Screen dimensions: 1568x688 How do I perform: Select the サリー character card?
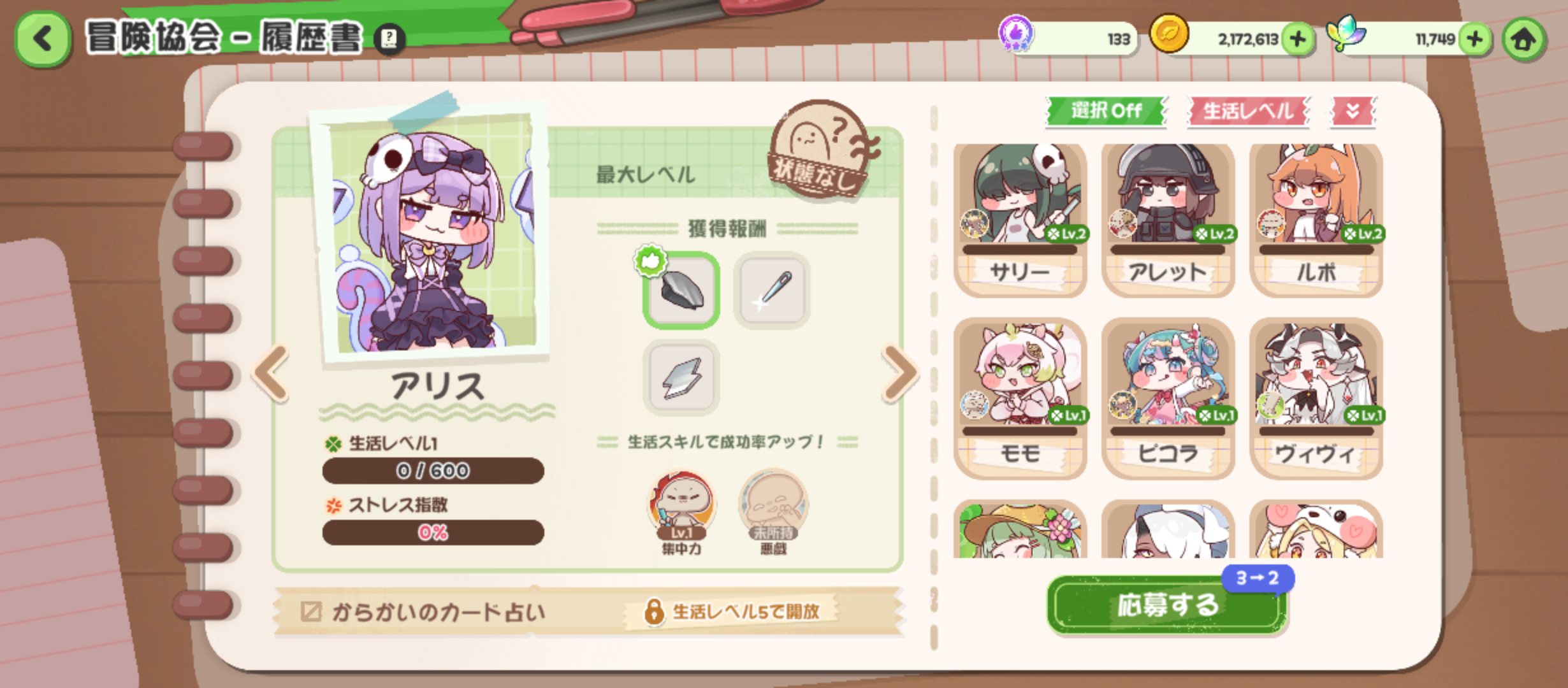[1020, 220]
